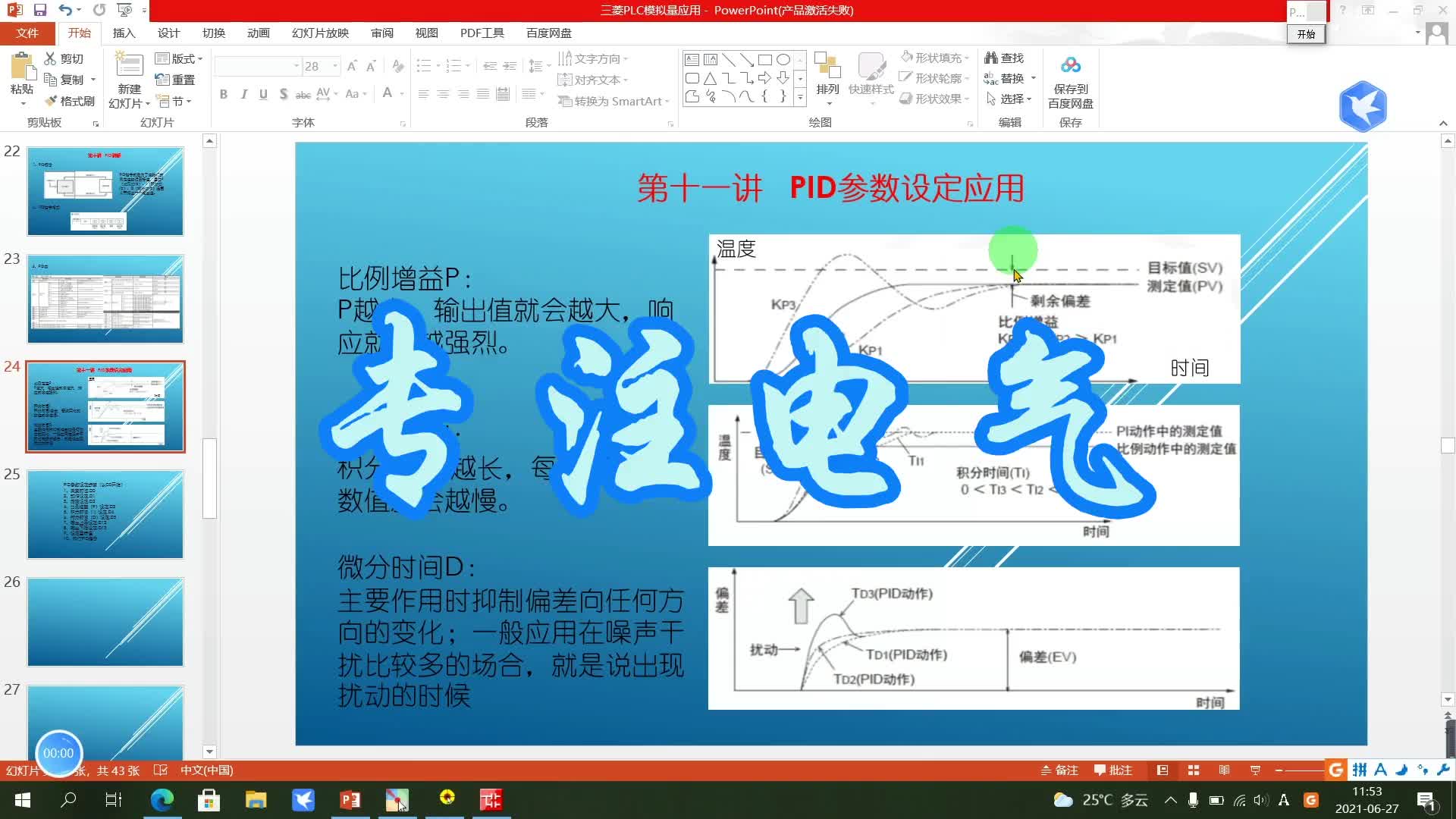Select slide 23 thumbnail

click(x=105, y=299)
